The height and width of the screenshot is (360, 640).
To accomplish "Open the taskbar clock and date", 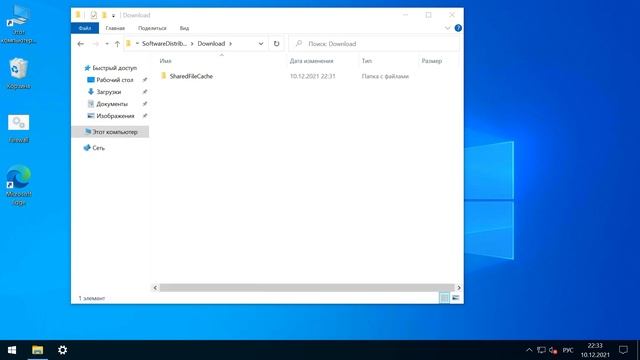I will pos(595,350).
